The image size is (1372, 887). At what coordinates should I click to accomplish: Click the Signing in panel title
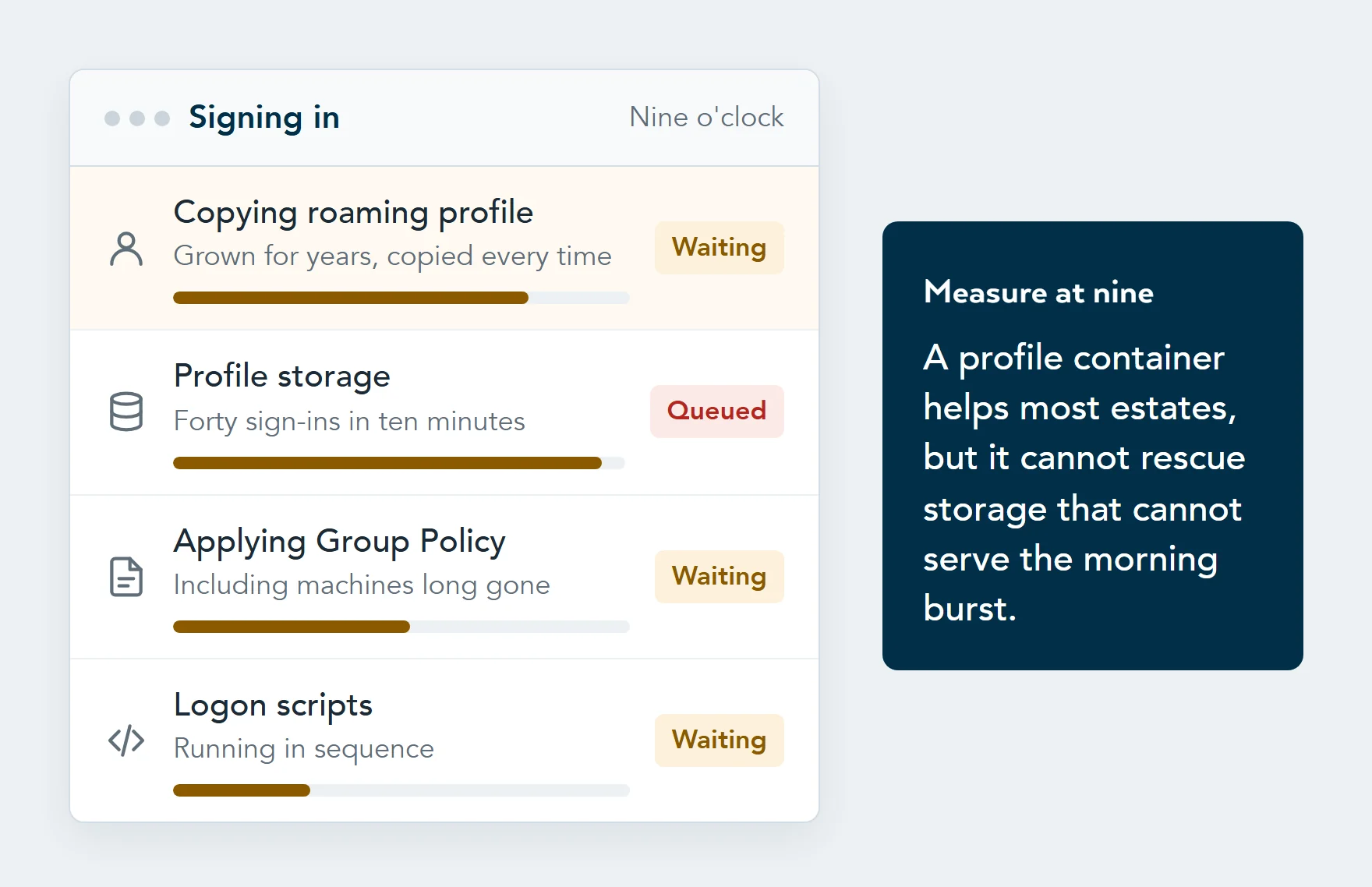[264, 118]
